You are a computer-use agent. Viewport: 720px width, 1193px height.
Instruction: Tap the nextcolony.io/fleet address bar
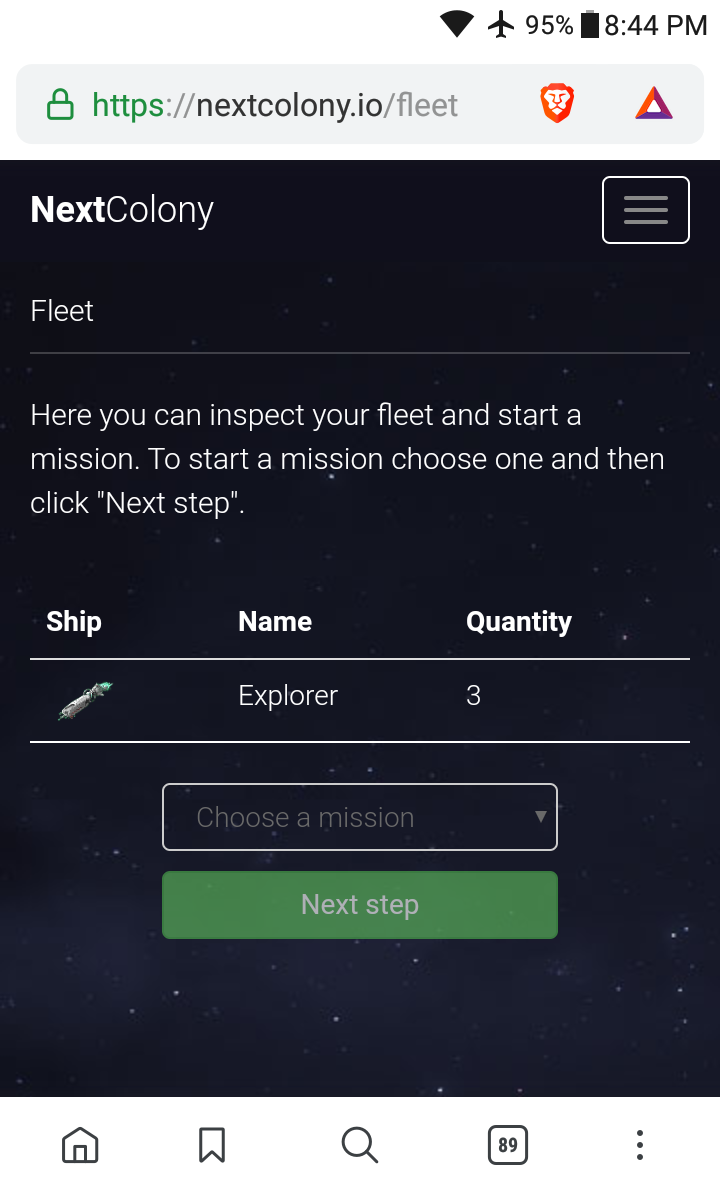point(275,105)
